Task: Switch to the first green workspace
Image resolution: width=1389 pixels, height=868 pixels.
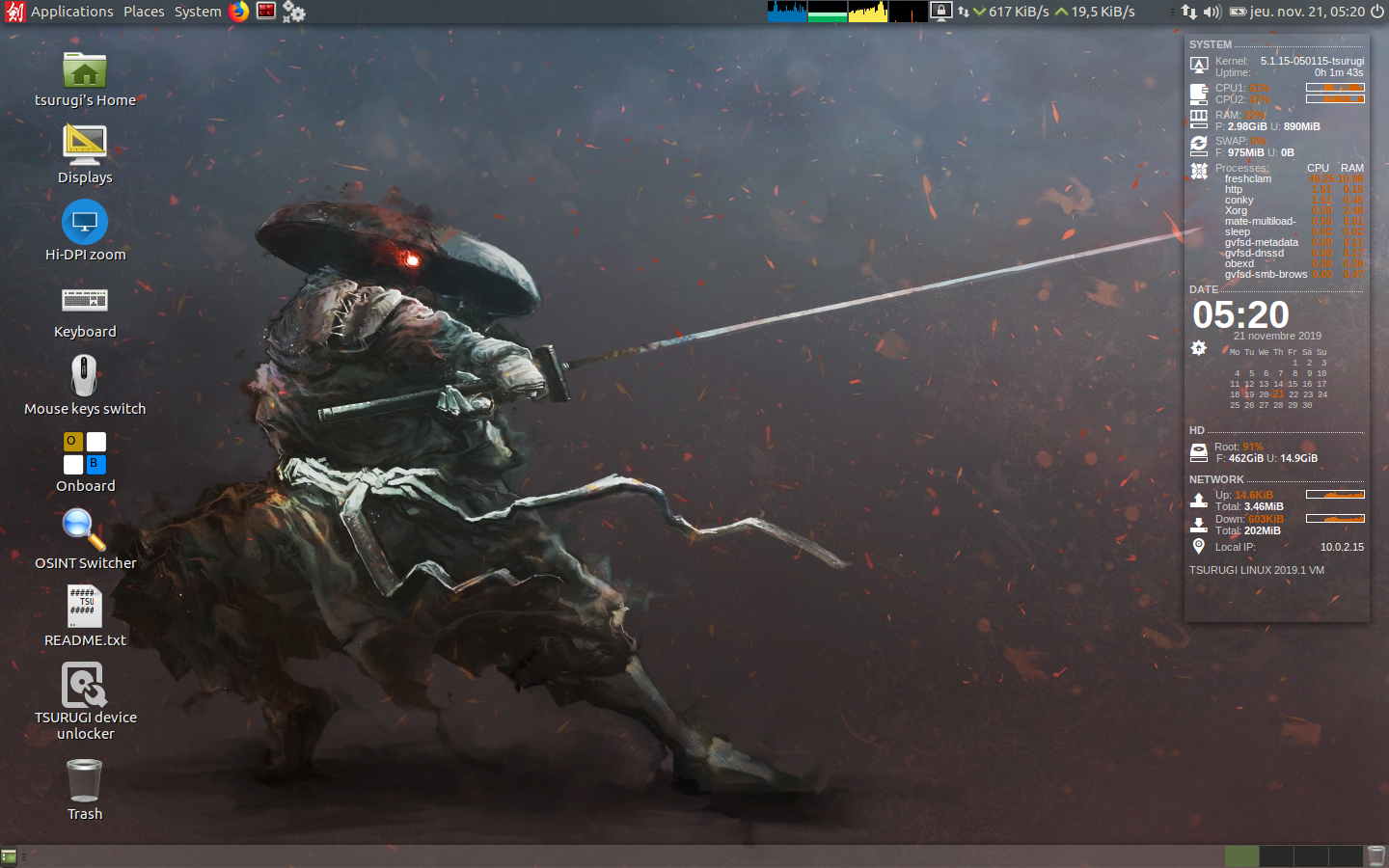Action: (1242, 856)
